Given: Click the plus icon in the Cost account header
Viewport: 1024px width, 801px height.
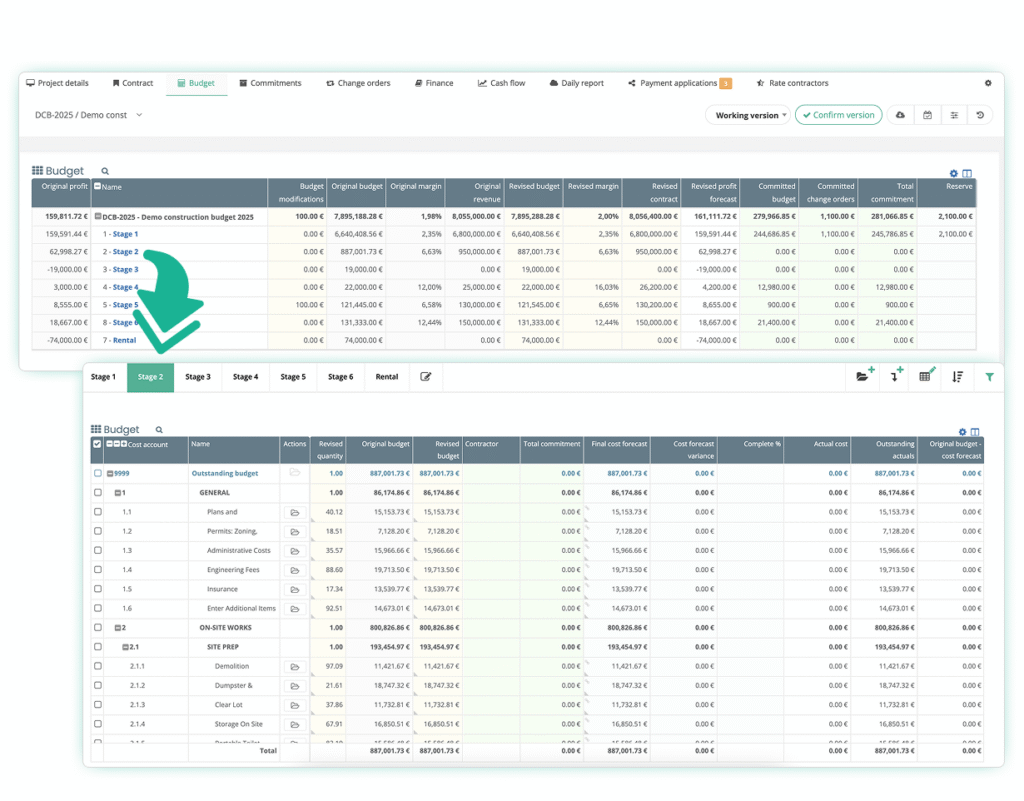Looking at the screenshot, I should 123,444.
